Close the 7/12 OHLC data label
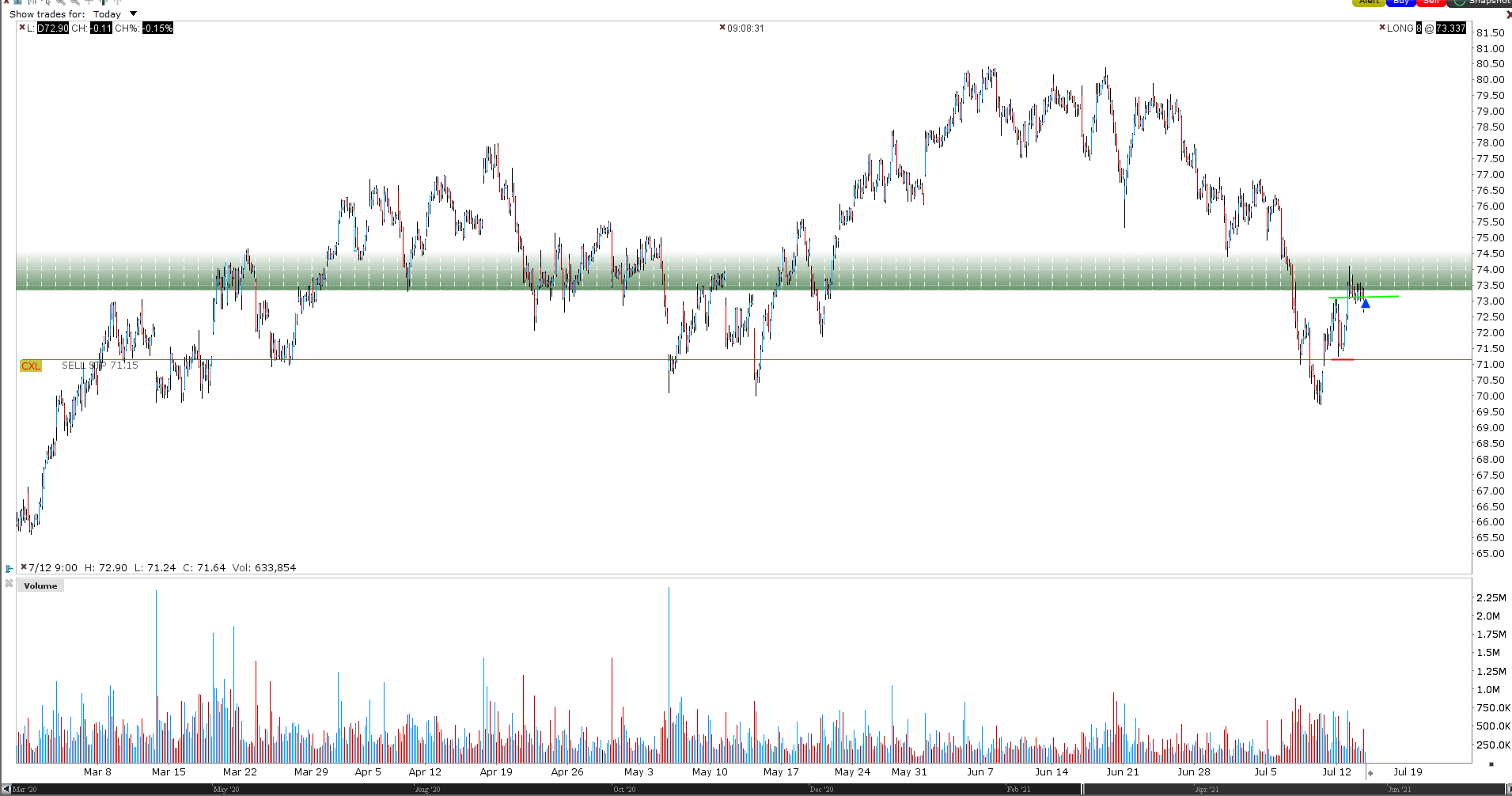 click(24, 567)
